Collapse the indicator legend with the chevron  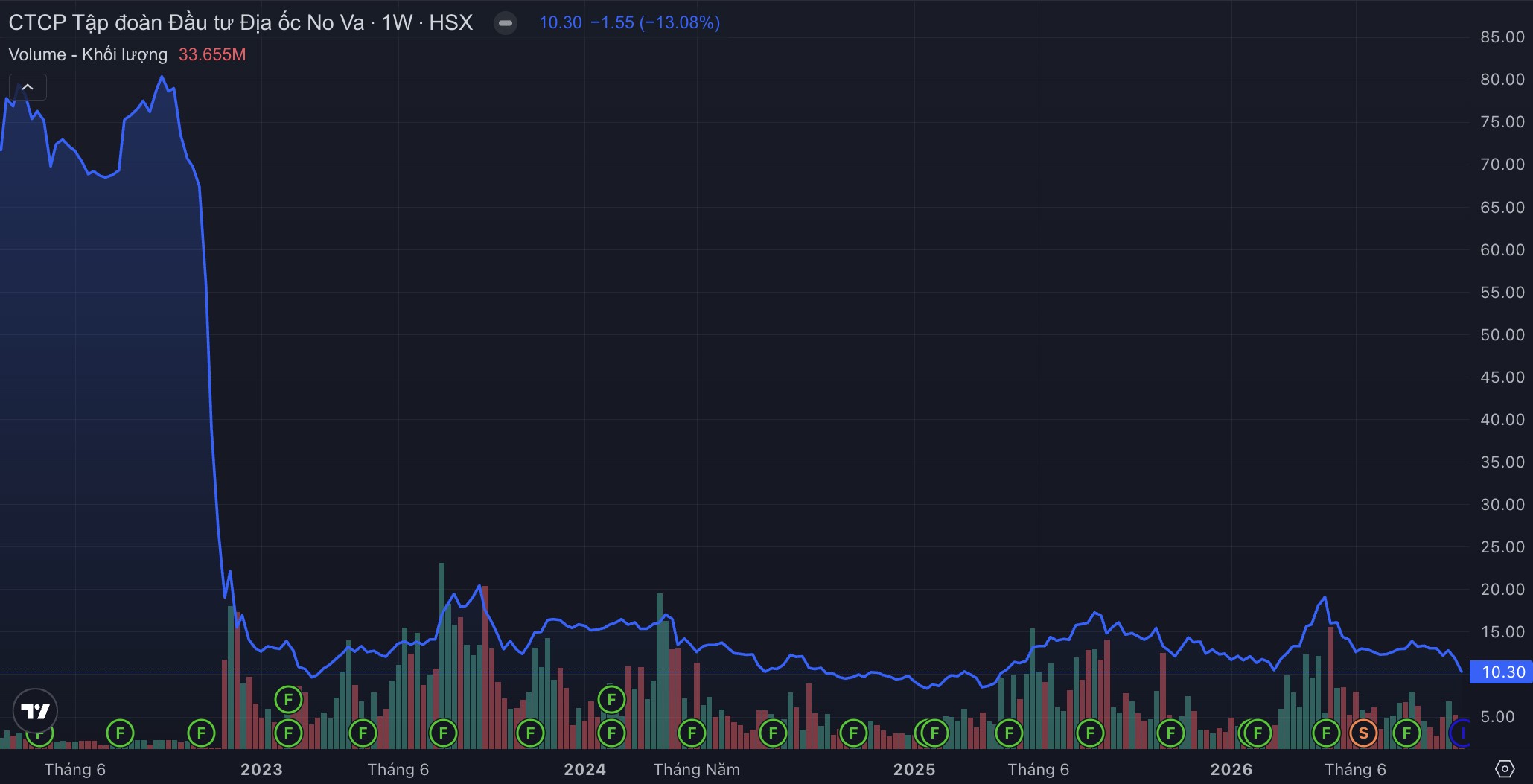[x=28, y=87]
